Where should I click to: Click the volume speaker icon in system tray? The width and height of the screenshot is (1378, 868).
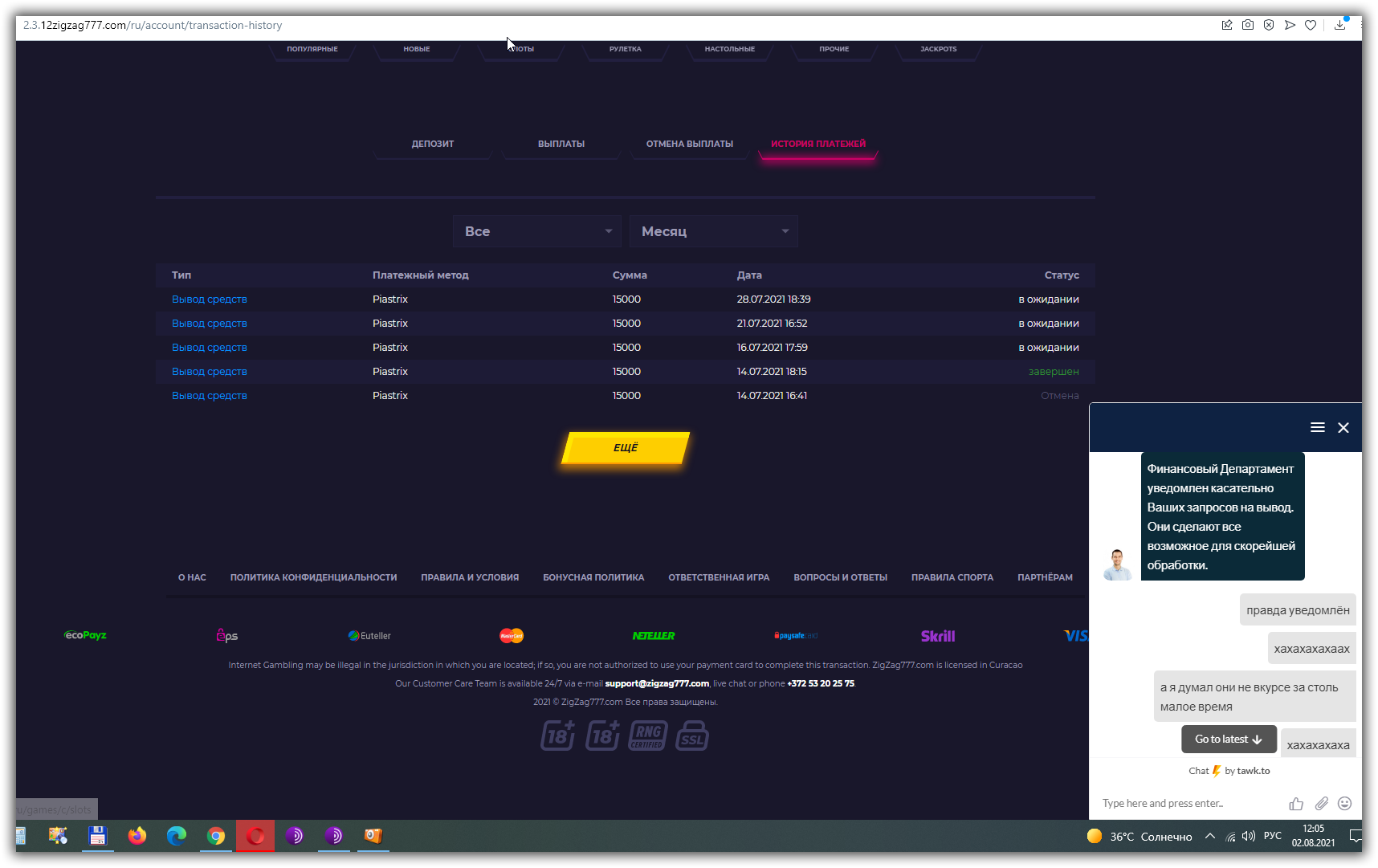tap(1249, 836)
